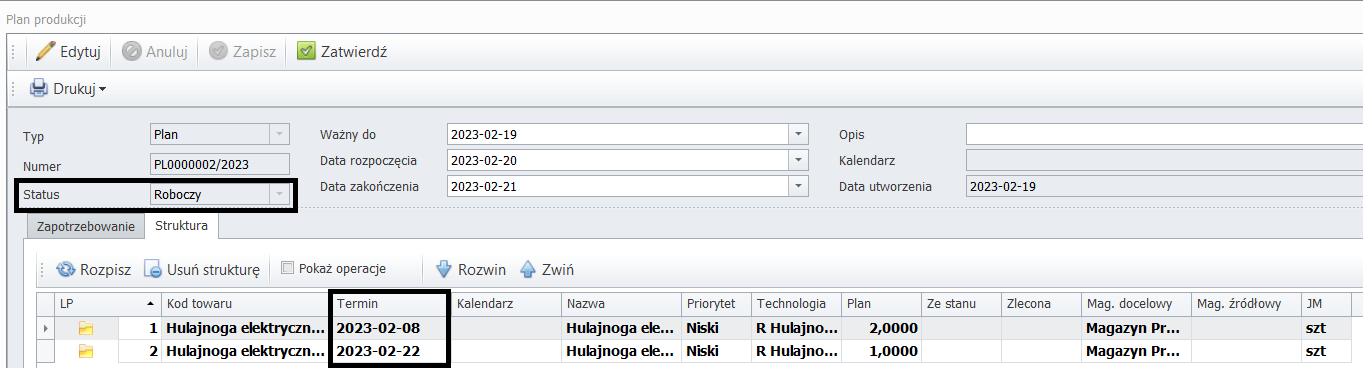Click the Zlecona column header
The width and height of the screenshot is (1363, 368).
pos(1040,303)
